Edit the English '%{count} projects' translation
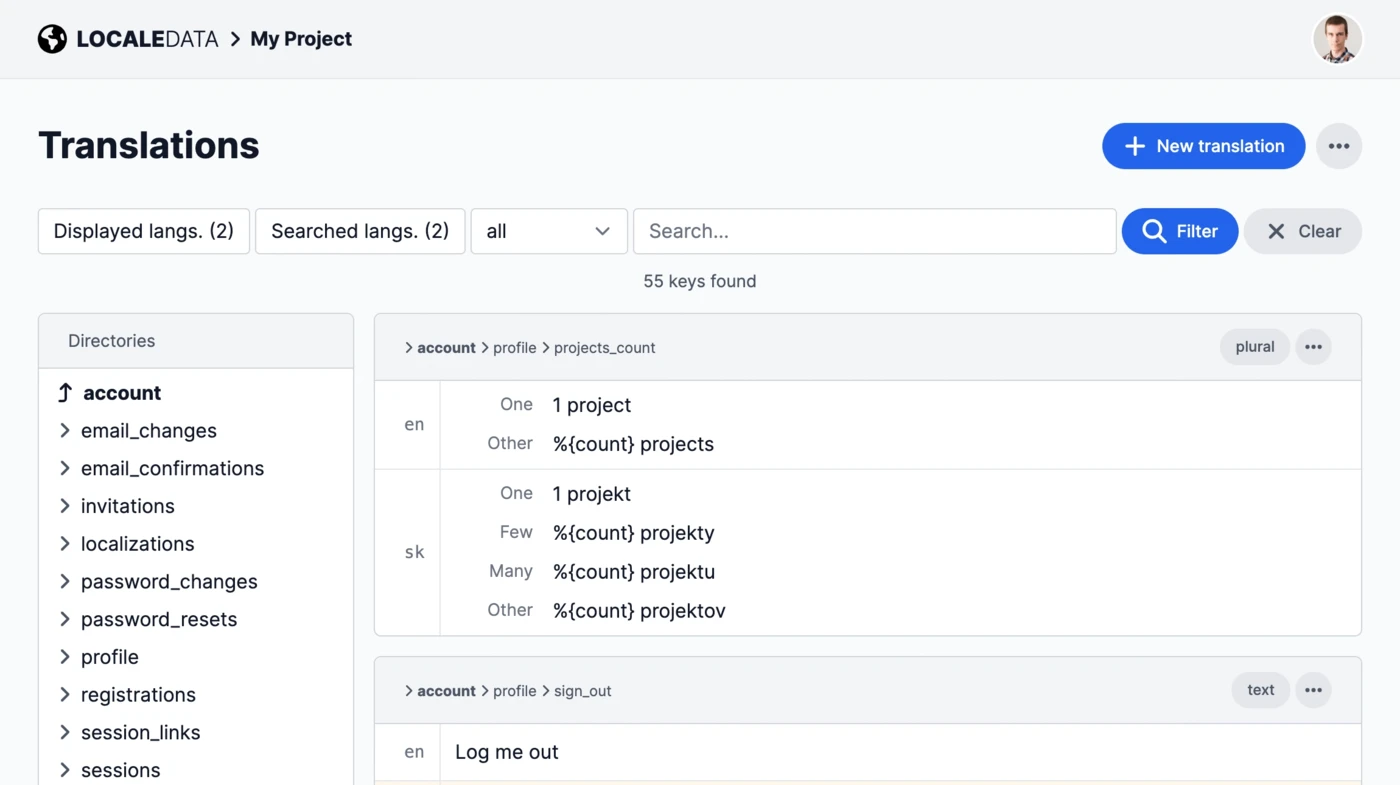 633,444
